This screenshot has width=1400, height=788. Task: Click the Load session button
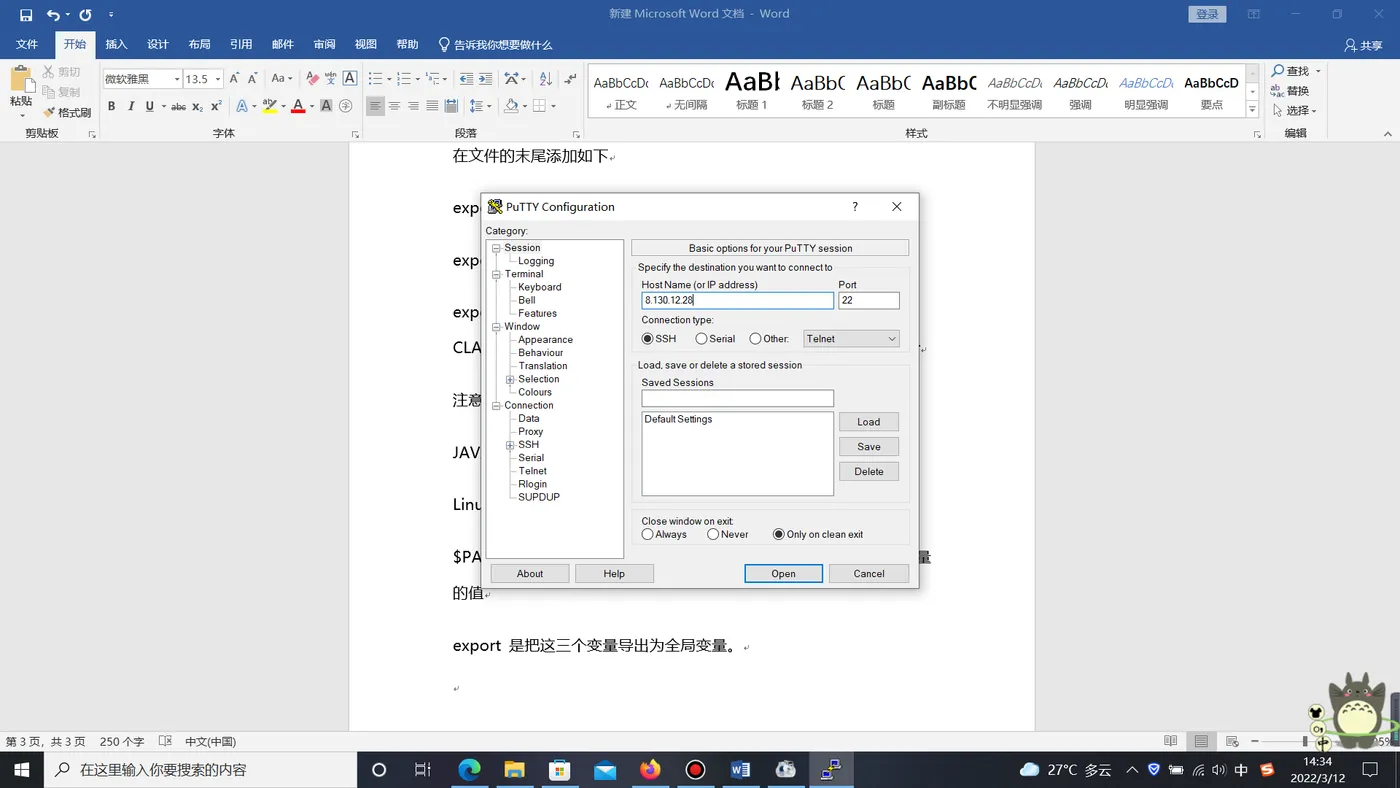pyautogui.click(x=869, y=422)
